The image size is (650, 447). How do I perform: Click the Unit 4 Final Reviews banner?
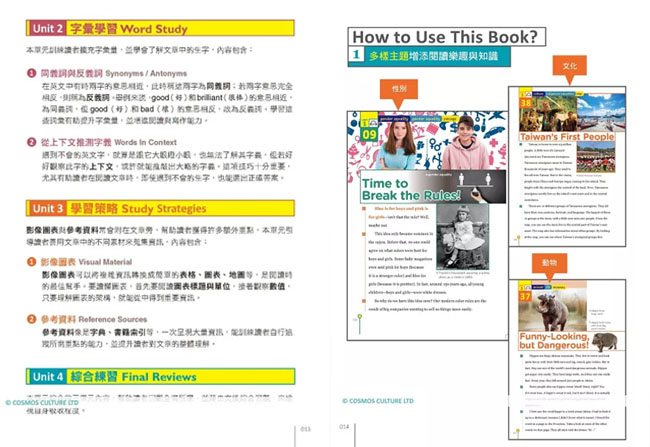coord(160,377)
